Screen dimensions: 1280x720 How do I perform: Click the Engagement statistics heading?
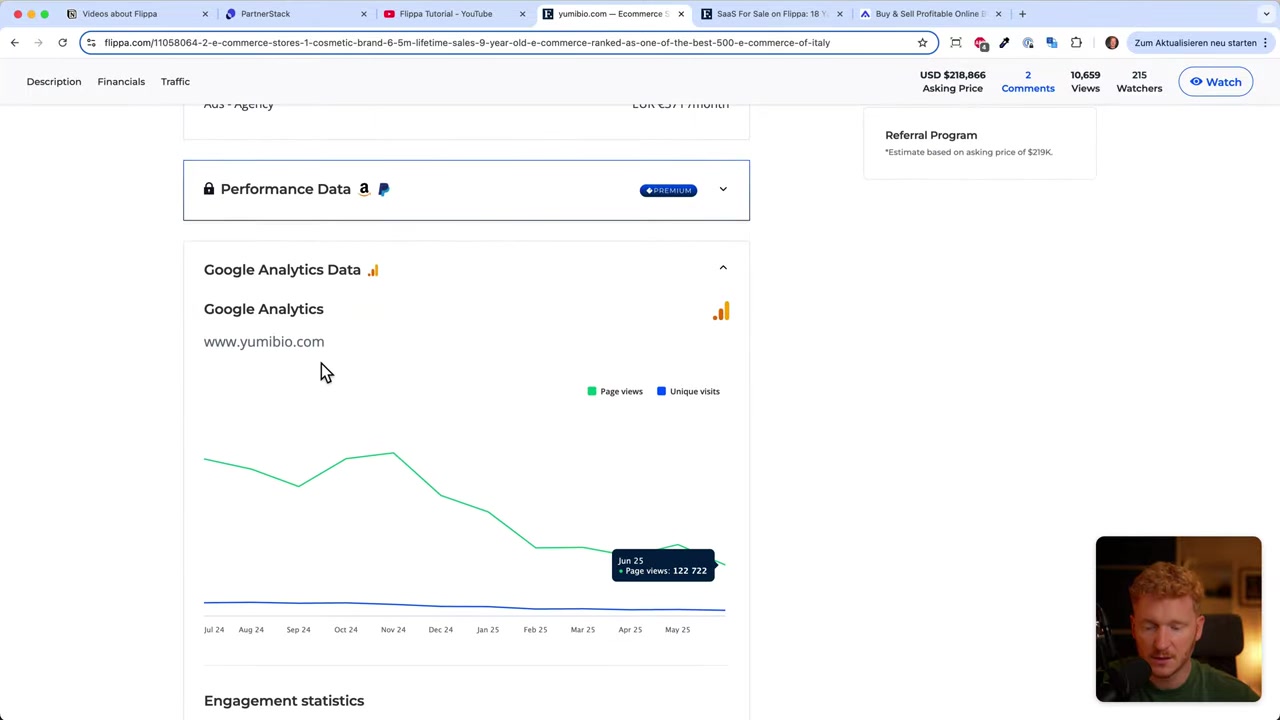click(x=284, y=700)
